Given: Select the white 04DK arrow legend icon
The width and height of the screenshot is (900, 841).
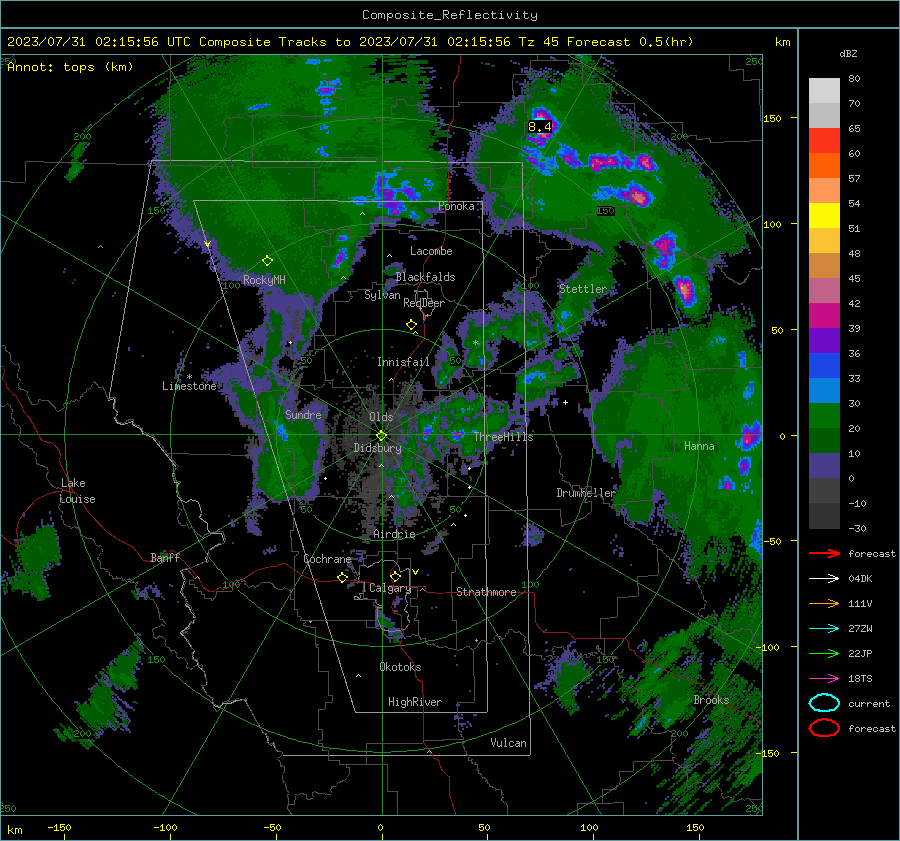Looking at the screenshot, I should pos(824,578).
